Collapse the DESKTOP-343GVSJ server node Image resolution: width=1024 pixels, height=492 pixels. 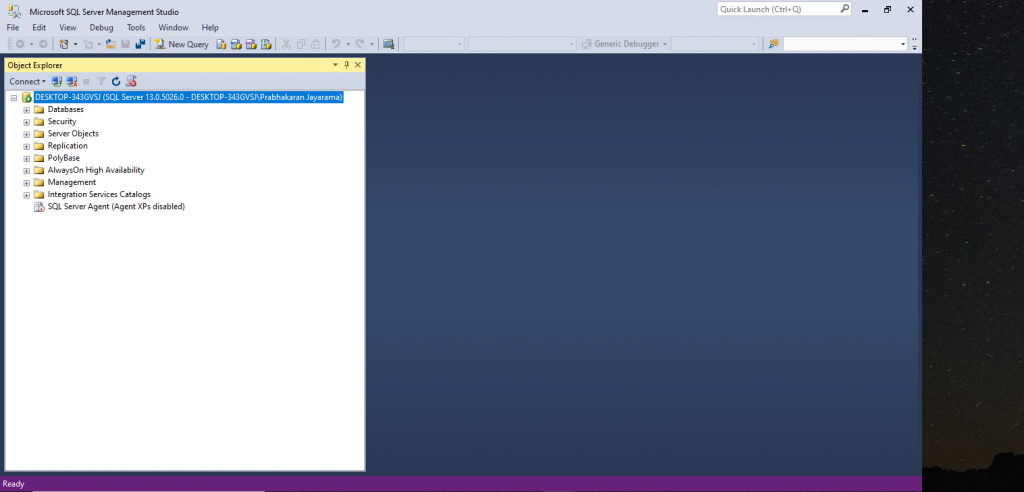(14, 97)
